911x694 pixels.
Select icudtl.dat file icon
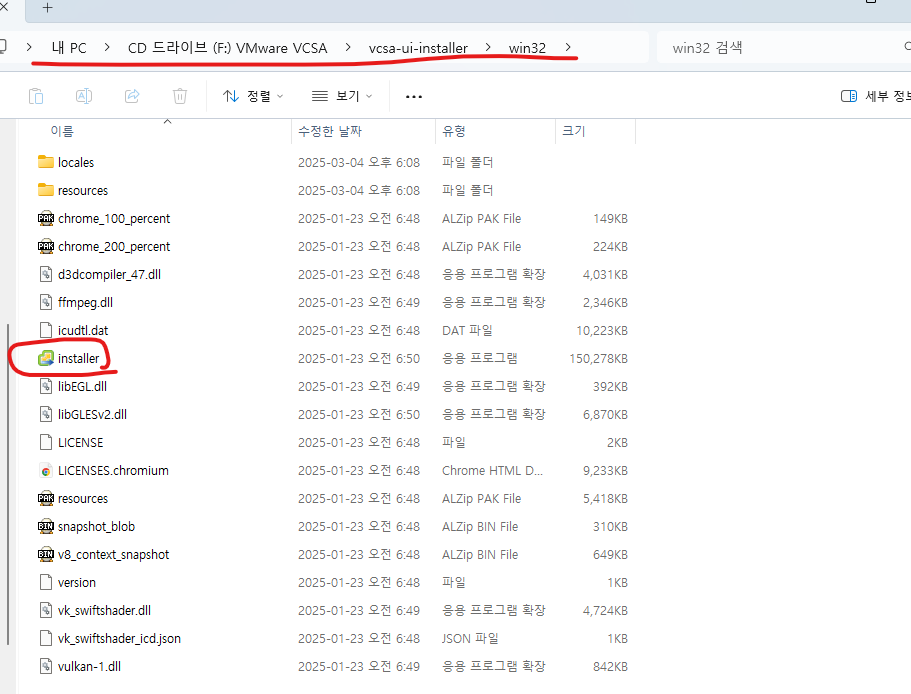point(46,330)
